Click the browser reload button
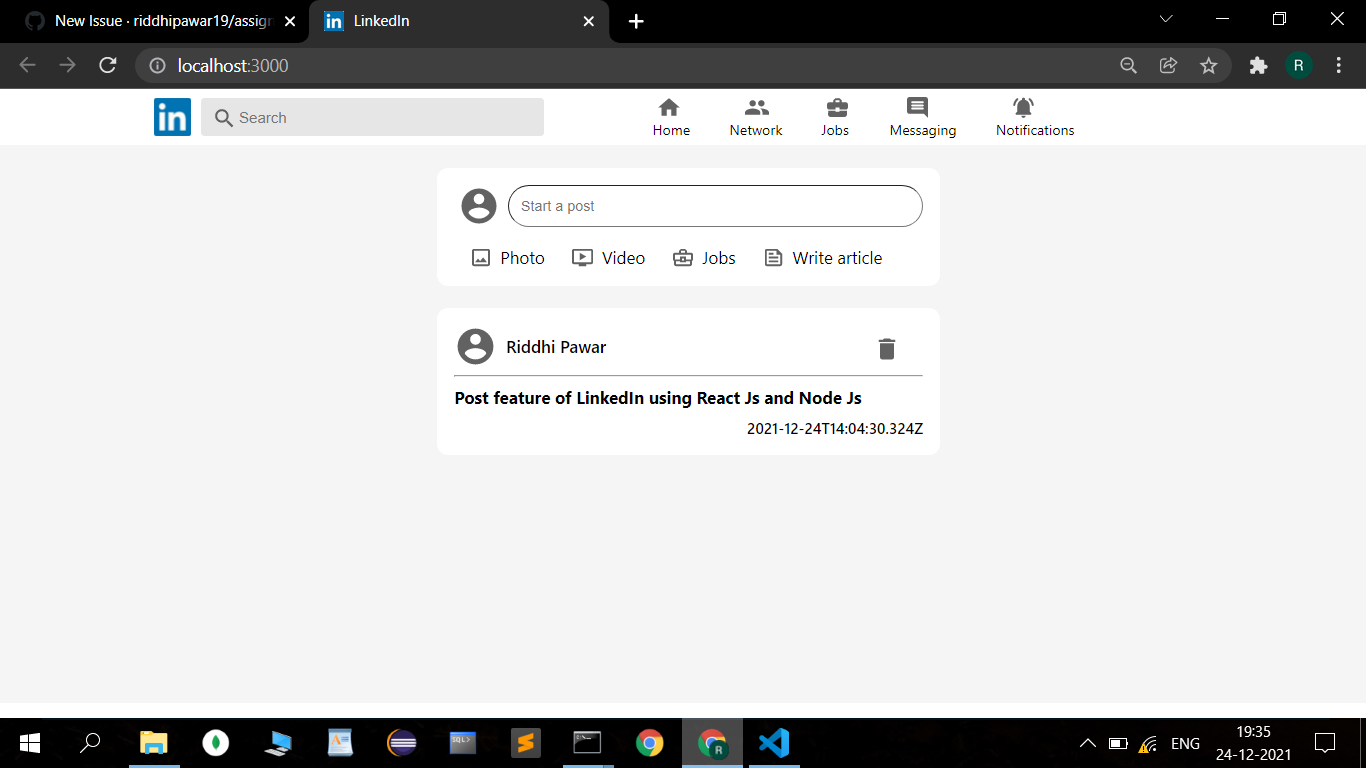 tap(107, 65)
